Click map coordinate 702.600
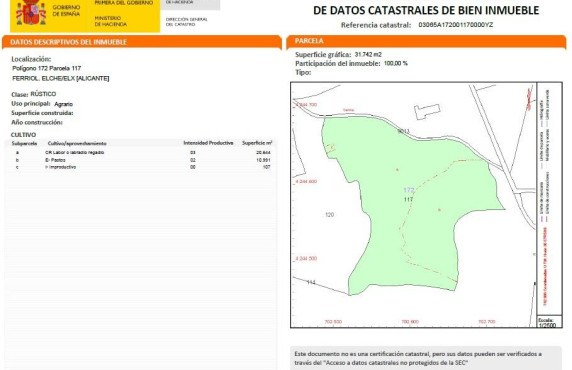 point(410,322)
